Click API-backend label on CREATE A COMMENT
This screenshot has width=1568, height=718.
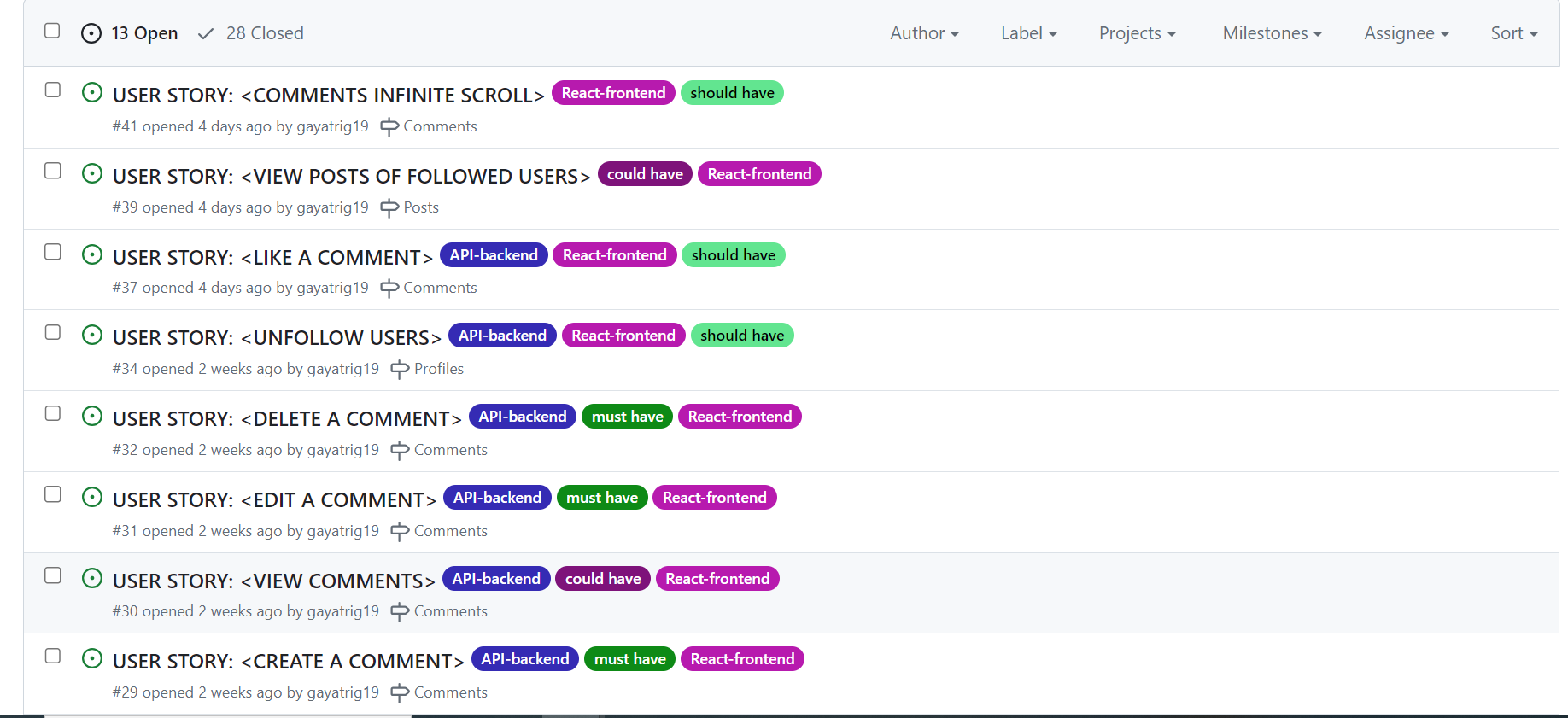coord(525,659)
